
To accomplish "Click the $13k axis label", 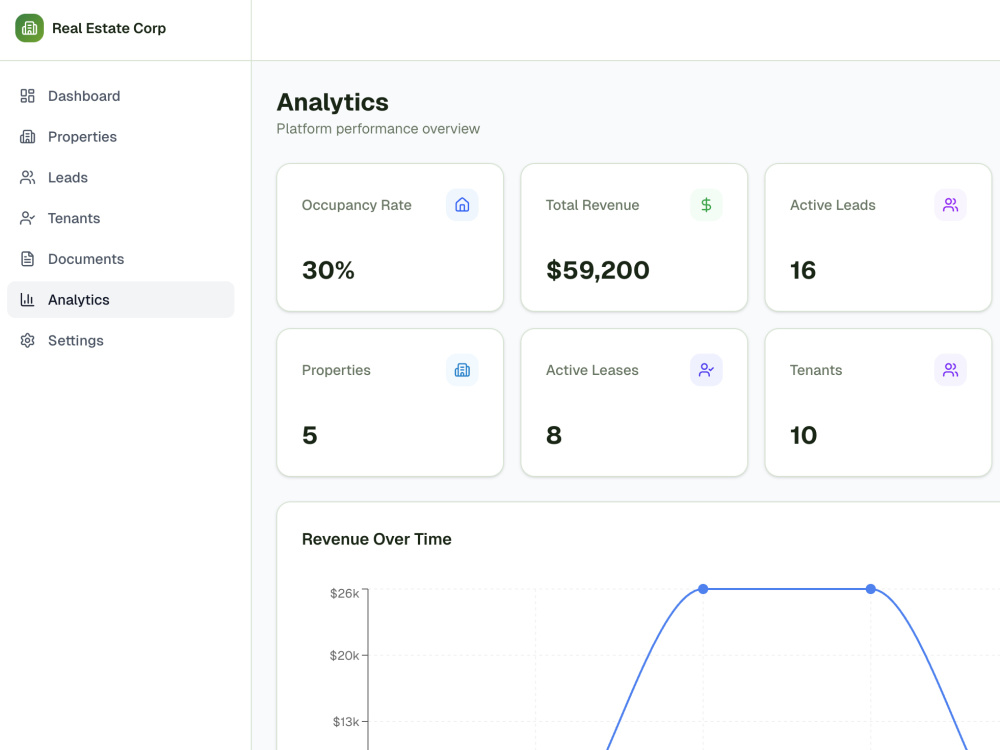I will [x=346, y=722].
